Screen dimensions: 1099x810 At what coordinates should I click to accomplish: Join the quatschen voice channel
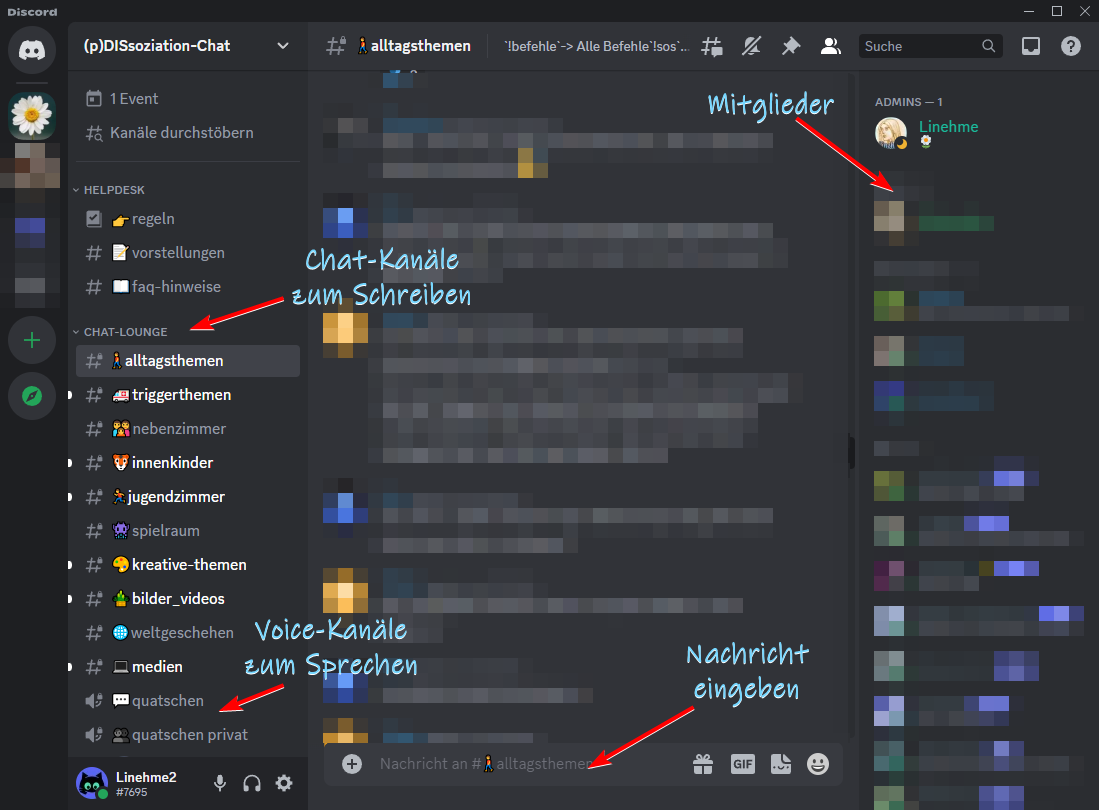(x=188, y=701)
